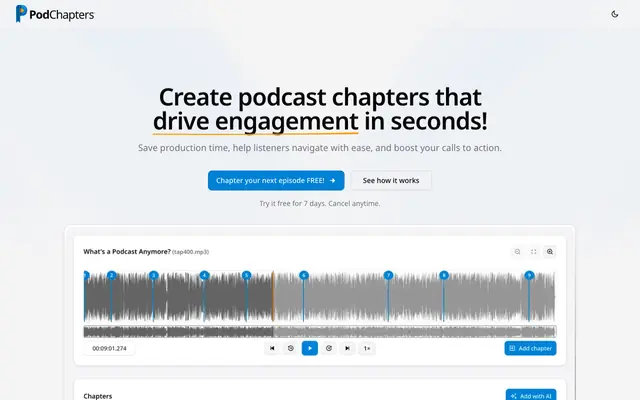The height and width of the screenshot is (400, 640).
Task: Click the underlined 'drive engagement' headline words
Action: click(256, 121)
